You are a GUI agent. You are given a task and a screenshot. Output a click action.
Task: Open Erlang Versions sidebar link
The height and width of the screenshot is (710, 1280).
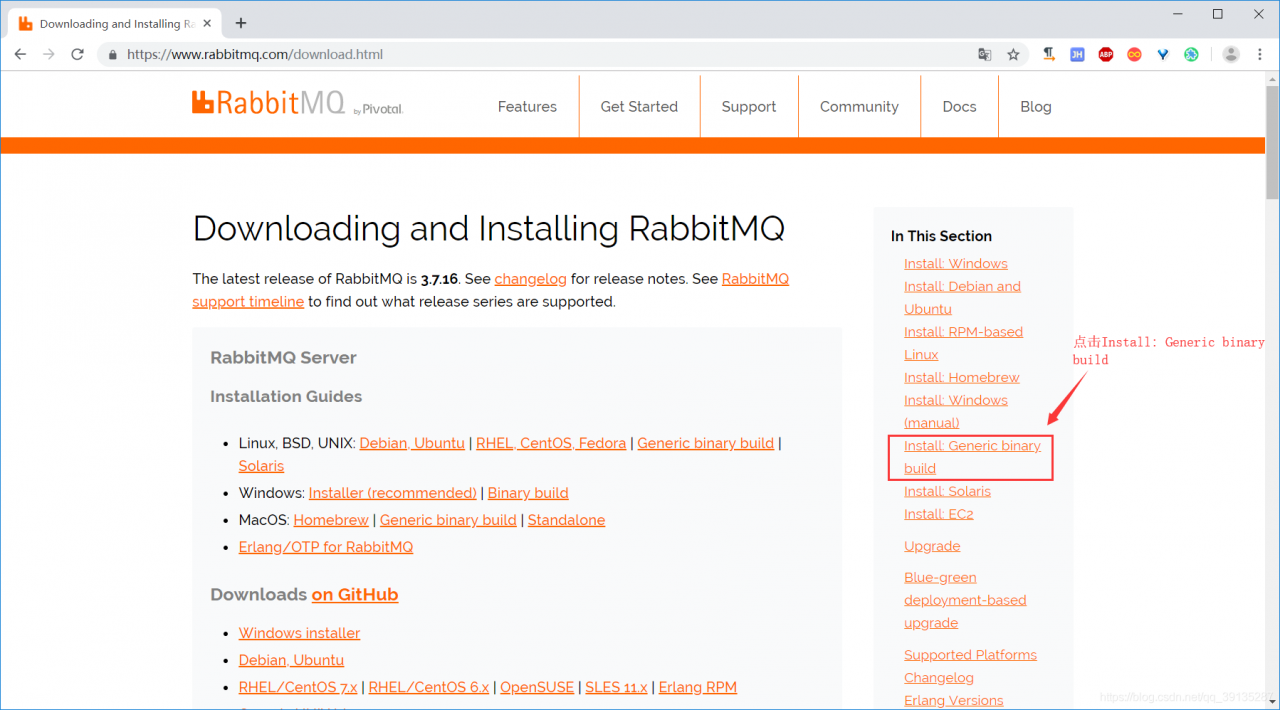953,701
